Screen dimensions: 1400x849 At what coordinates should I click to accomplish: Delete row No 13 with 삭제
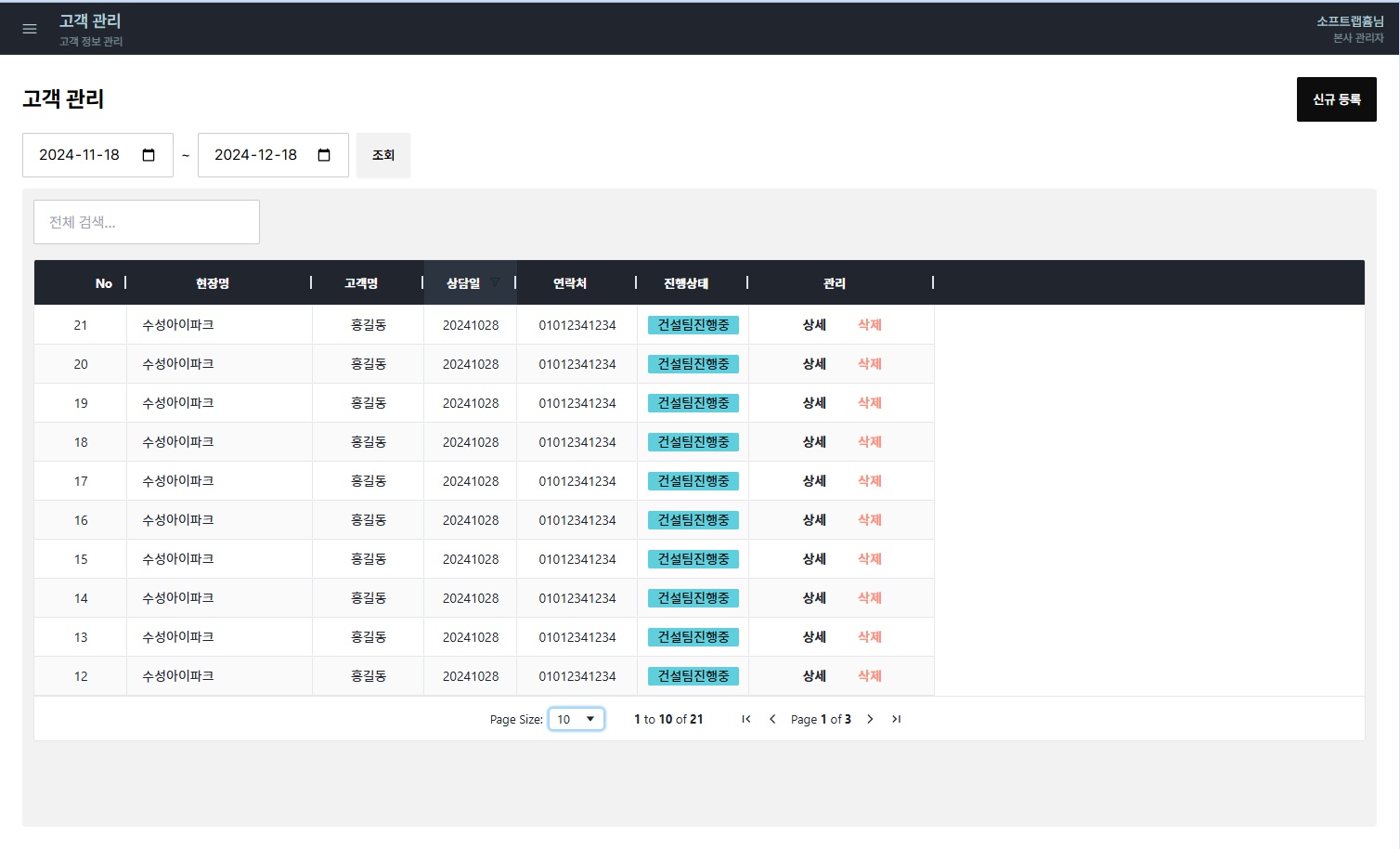coord(870,637)
